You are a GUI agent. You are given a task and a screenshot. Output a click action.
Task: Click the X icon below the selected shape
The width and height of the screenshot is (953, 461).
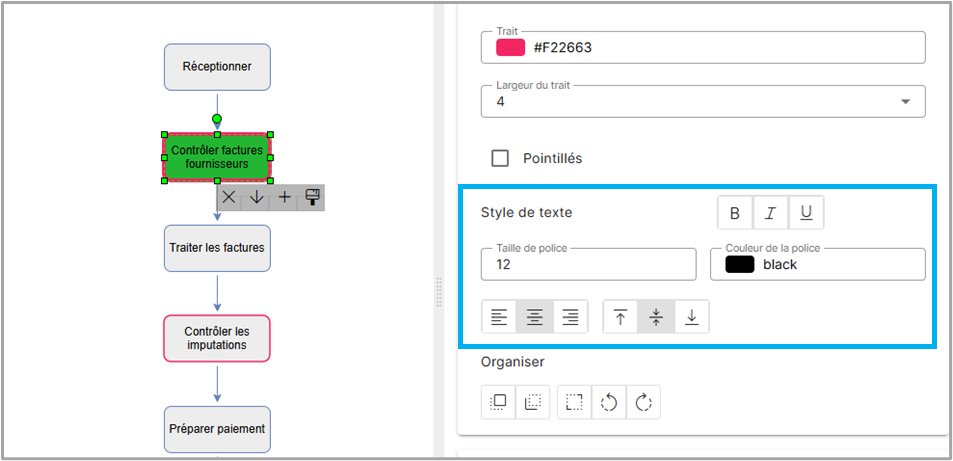[229, 197]
